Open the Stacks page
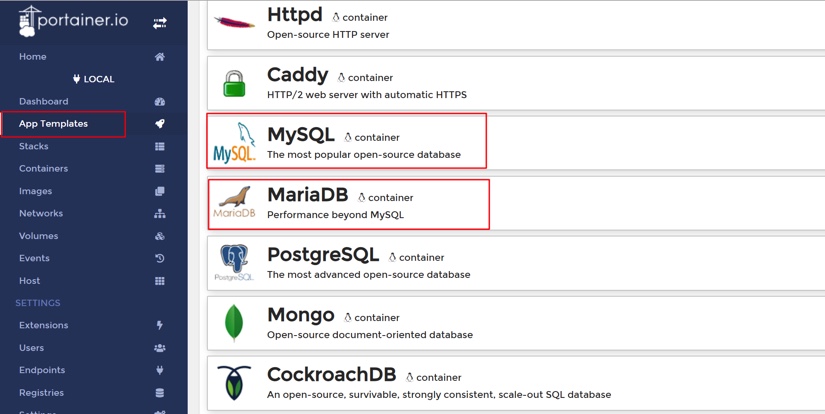The image size is (825, 414). (34, 146)
